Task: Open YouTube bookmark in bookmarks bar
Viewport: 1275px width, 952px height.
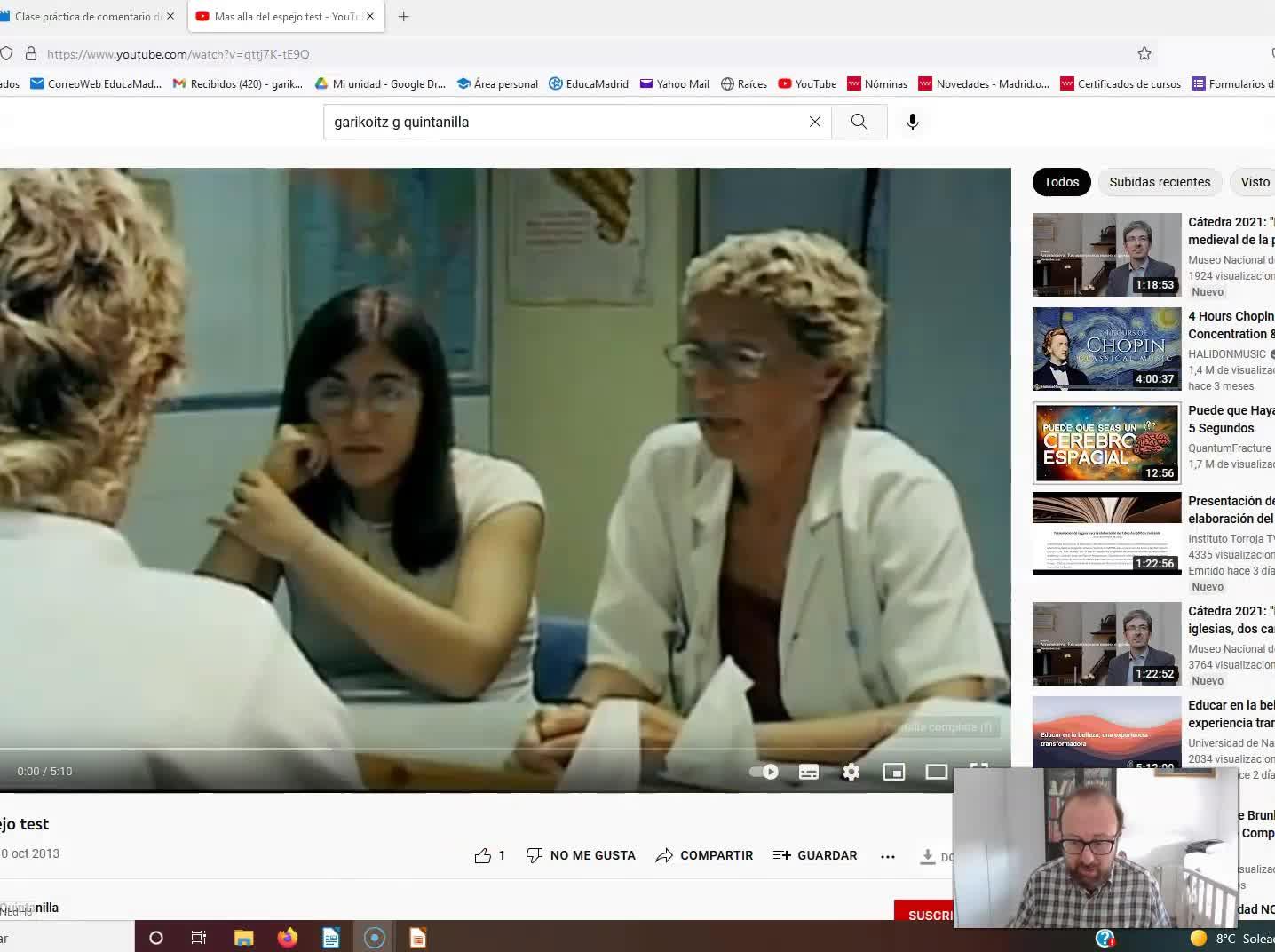Action: pos(807,83)
